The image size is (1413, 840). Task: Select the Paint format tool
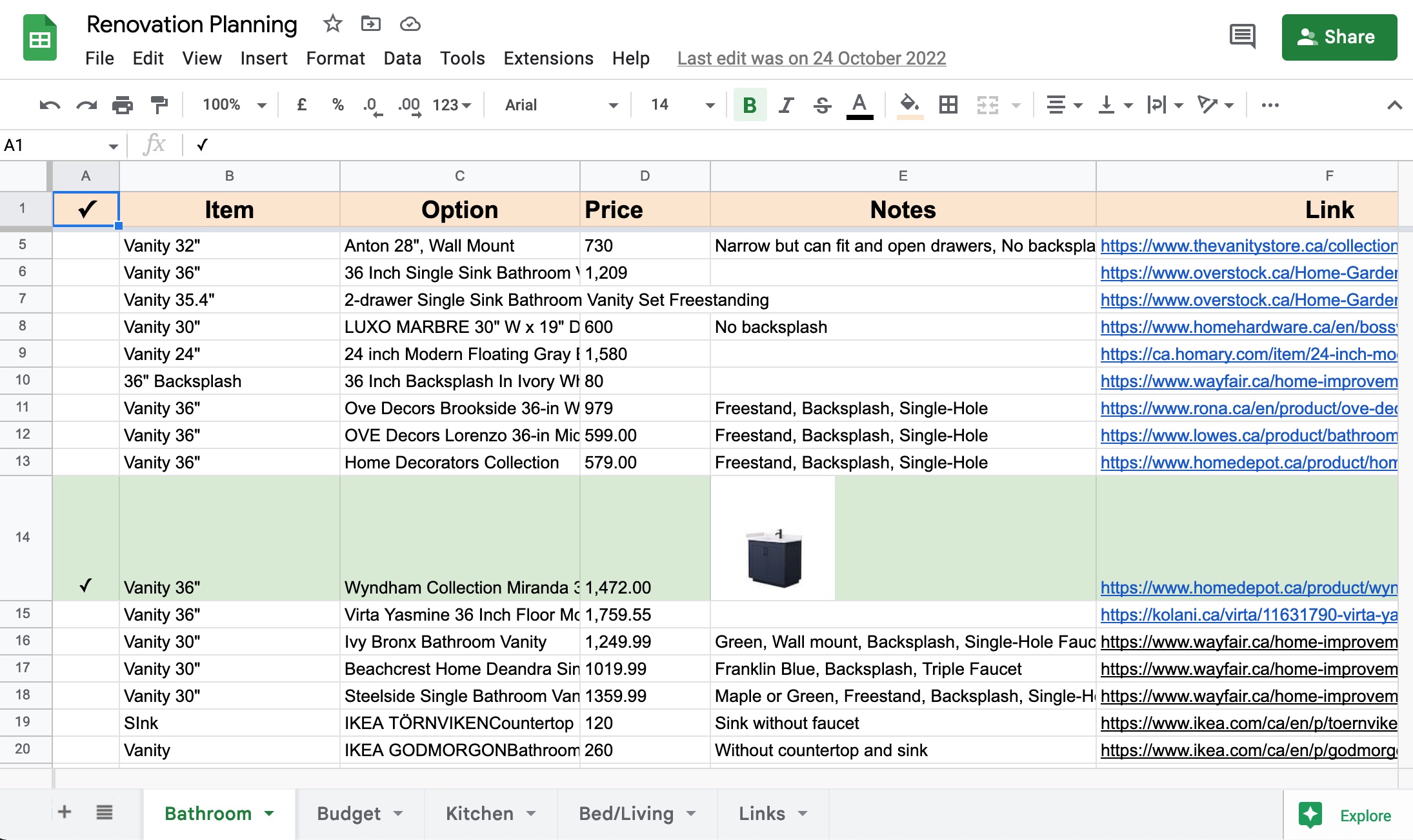coord(159,105)
